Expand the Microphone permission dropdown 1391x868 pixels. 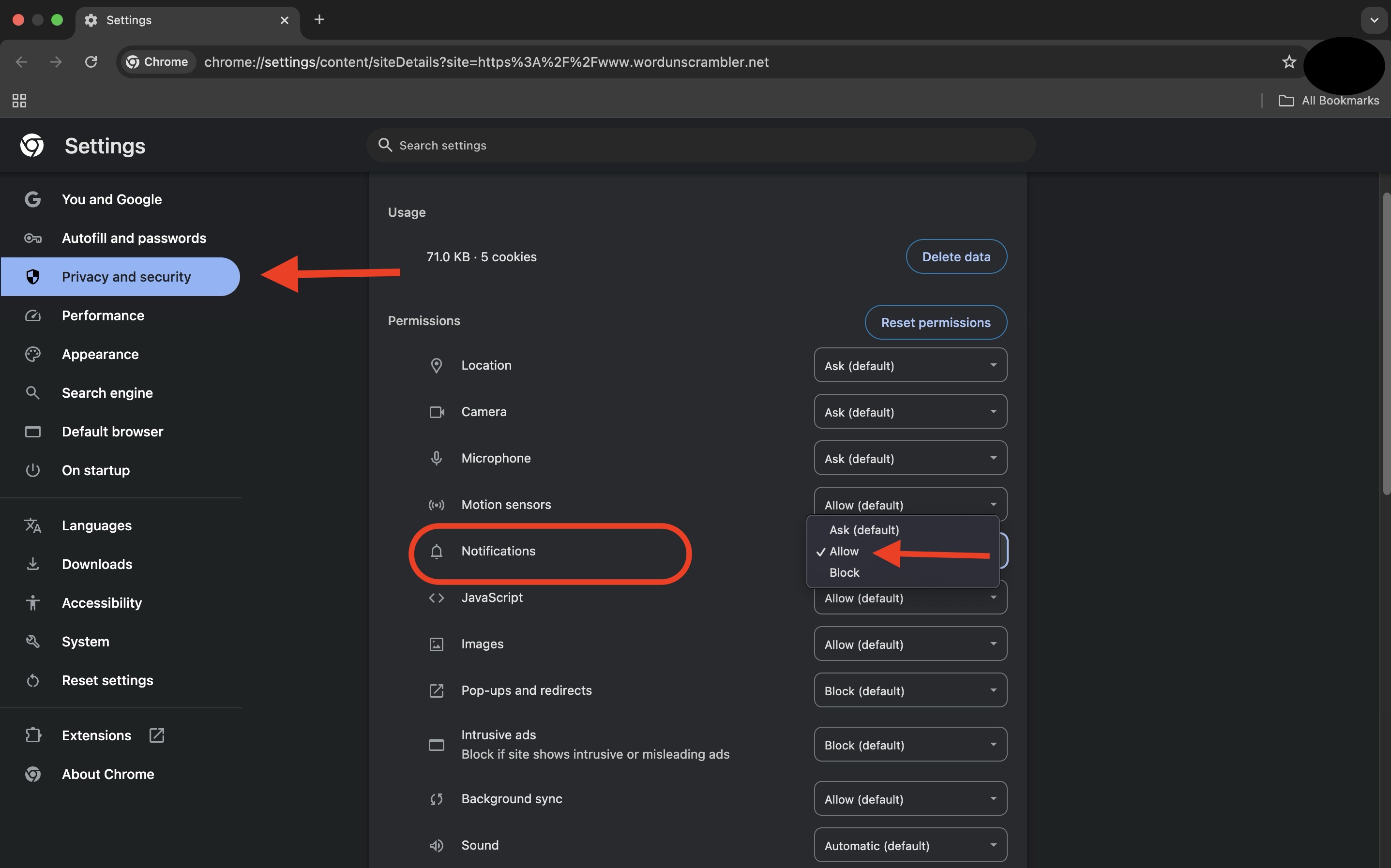click(910, 458)
